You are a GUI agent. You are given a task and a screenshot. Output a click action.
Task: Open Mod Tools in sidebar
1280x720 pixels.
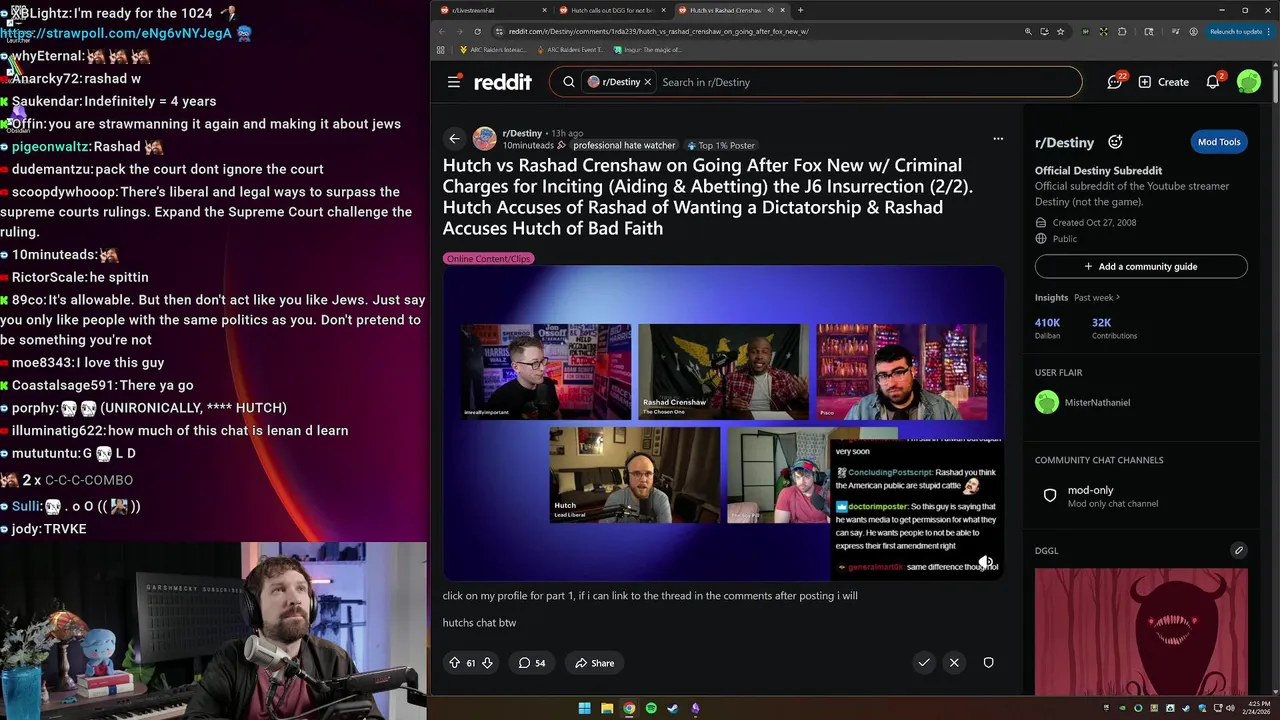tap(1219, 142)
